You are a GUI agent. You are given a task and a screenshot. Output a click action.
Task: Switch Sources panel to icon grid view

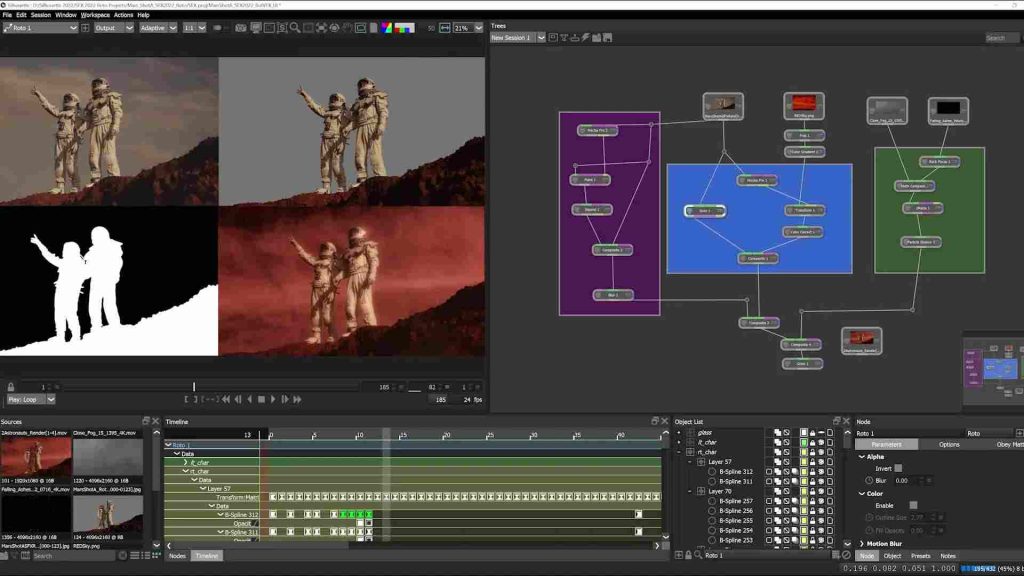click(x=156, y=556)
